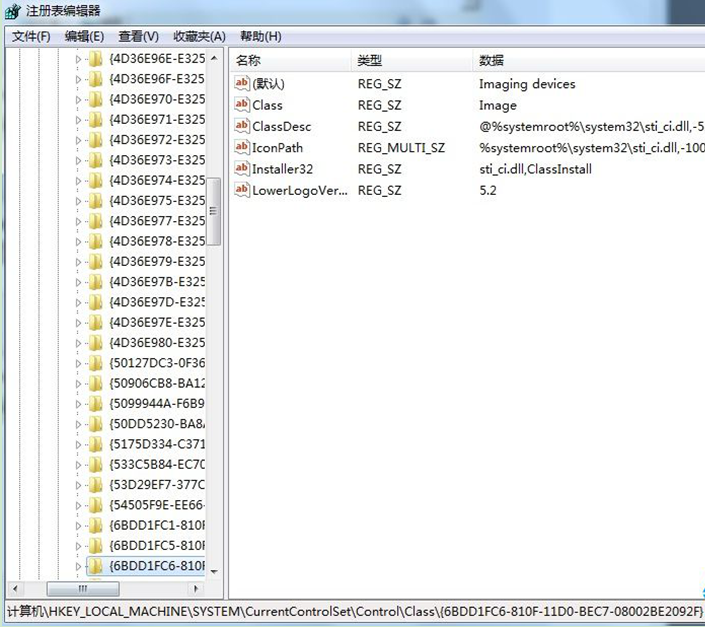The width and height of the screenshot is (705, 627).
Task: Expand the {4D36E972-E325 tree node arrow
Action: (79, 140)
